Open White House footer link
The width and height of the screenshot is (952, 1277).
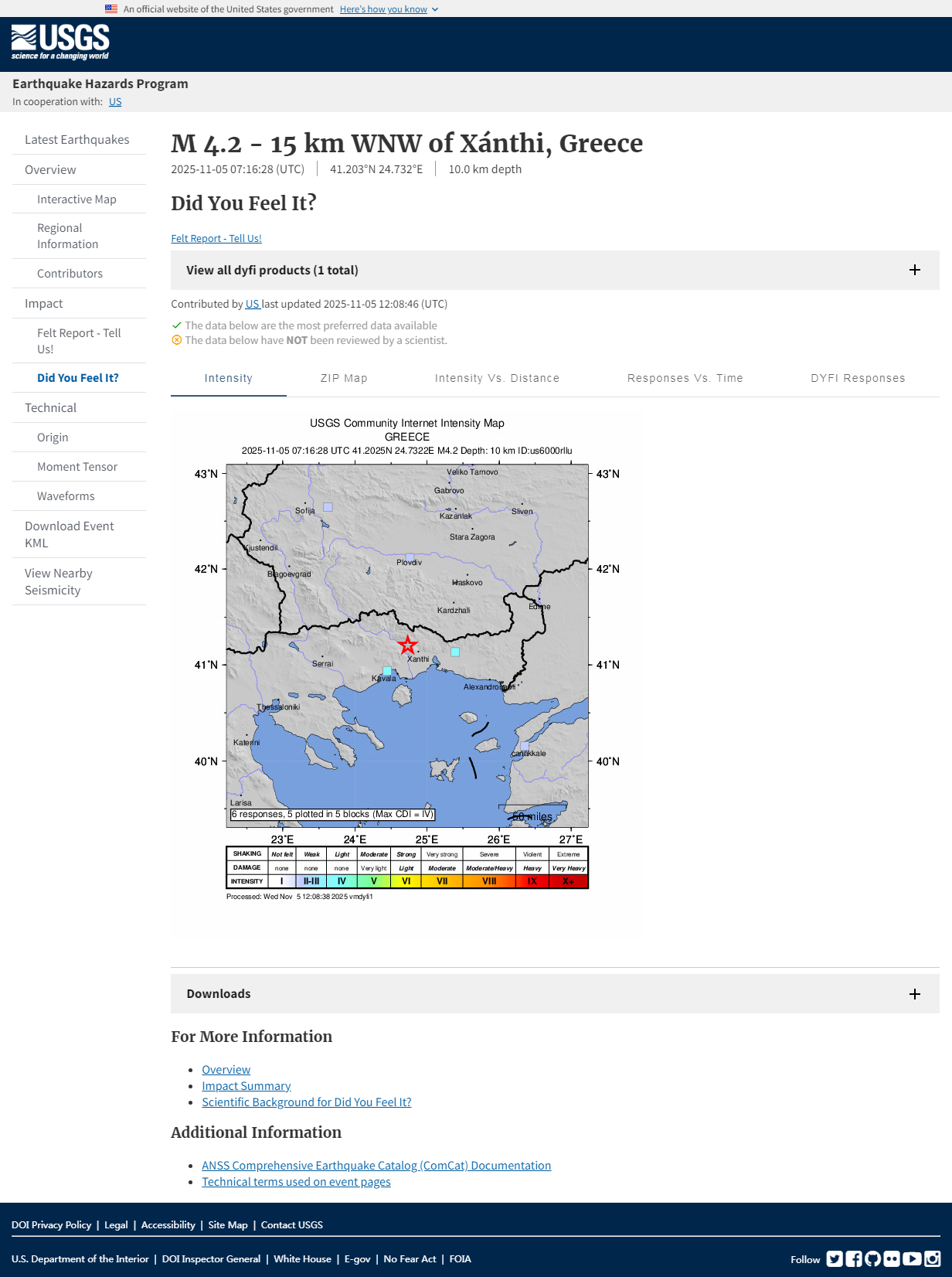click(x=302, y=1259)
